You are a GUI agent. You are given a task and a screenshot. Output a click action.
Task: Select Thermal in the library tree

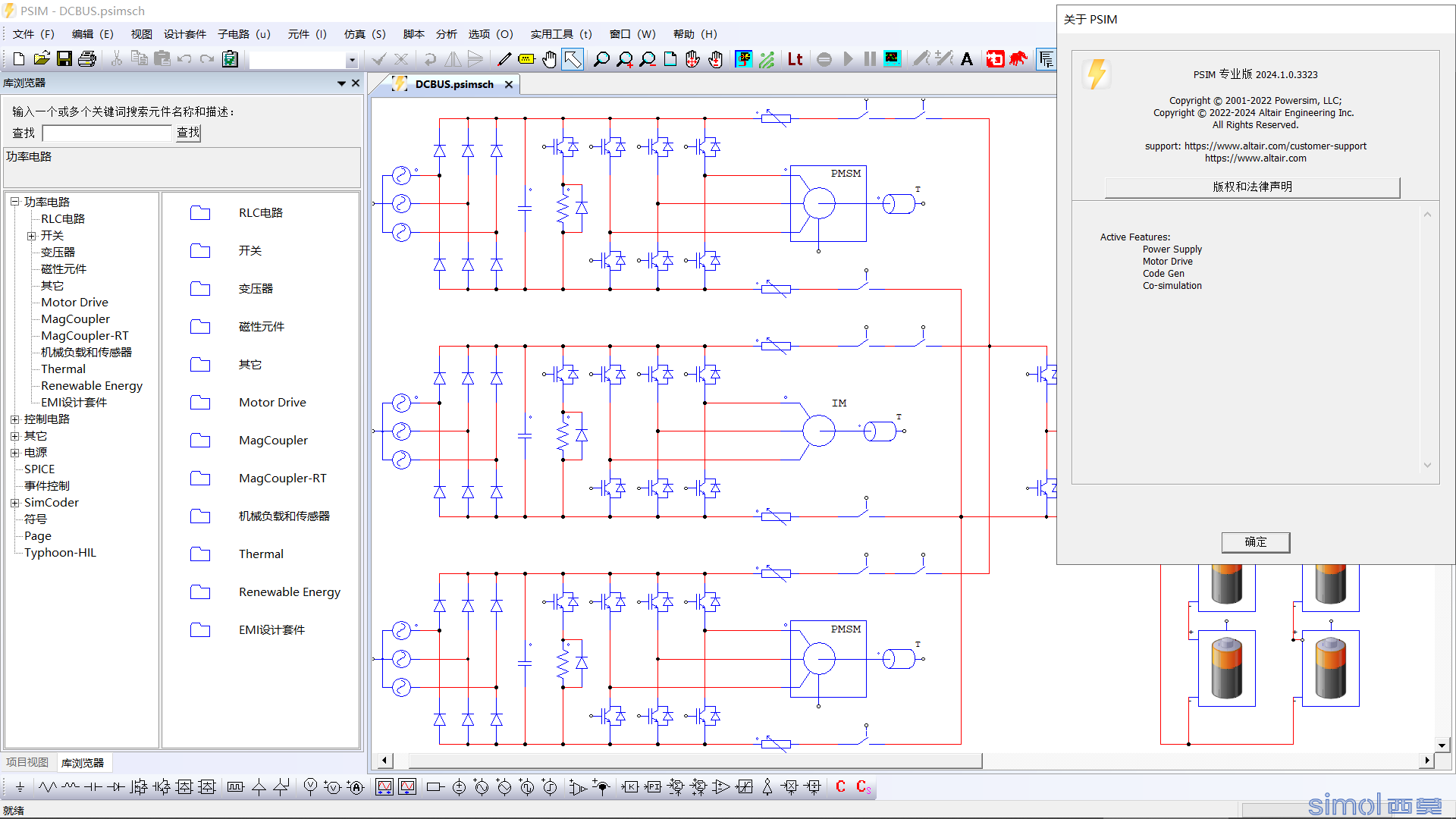click(x=63, y=369)
